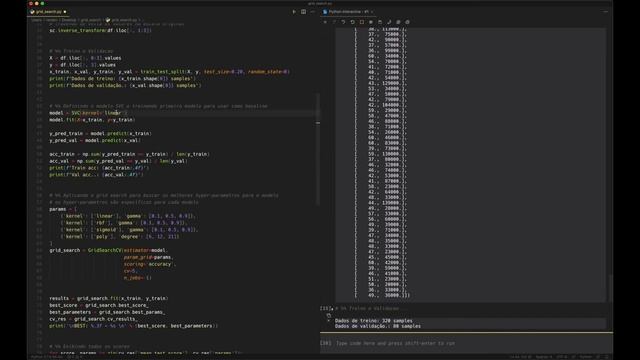The image size is (640, 360).
Task: Switch to the Python Interactive tab
Action: click(x=347, y=12)
